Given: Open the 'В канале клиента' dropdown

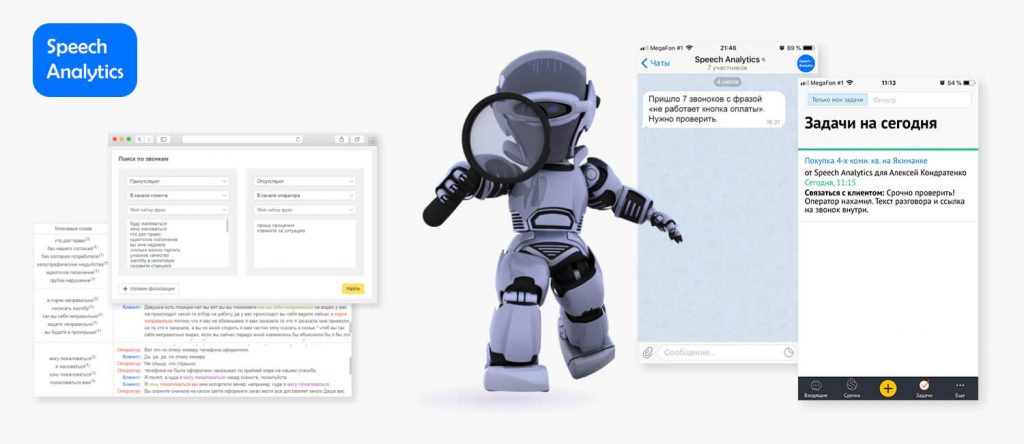Looking at the screenshot, I should (178, 195).
